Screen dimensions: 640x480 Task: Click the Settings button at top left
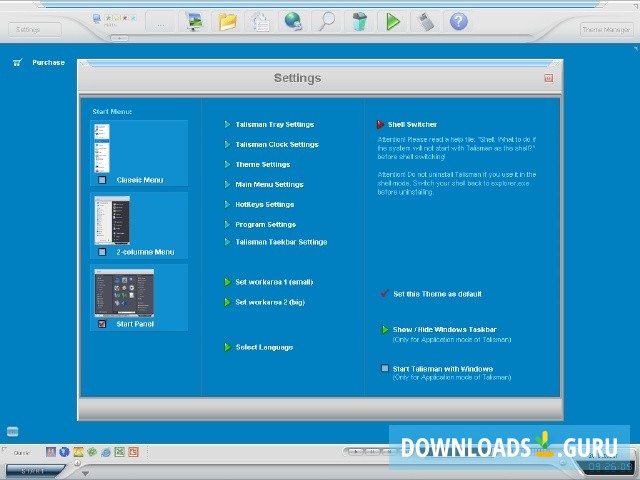coord(35,29)
